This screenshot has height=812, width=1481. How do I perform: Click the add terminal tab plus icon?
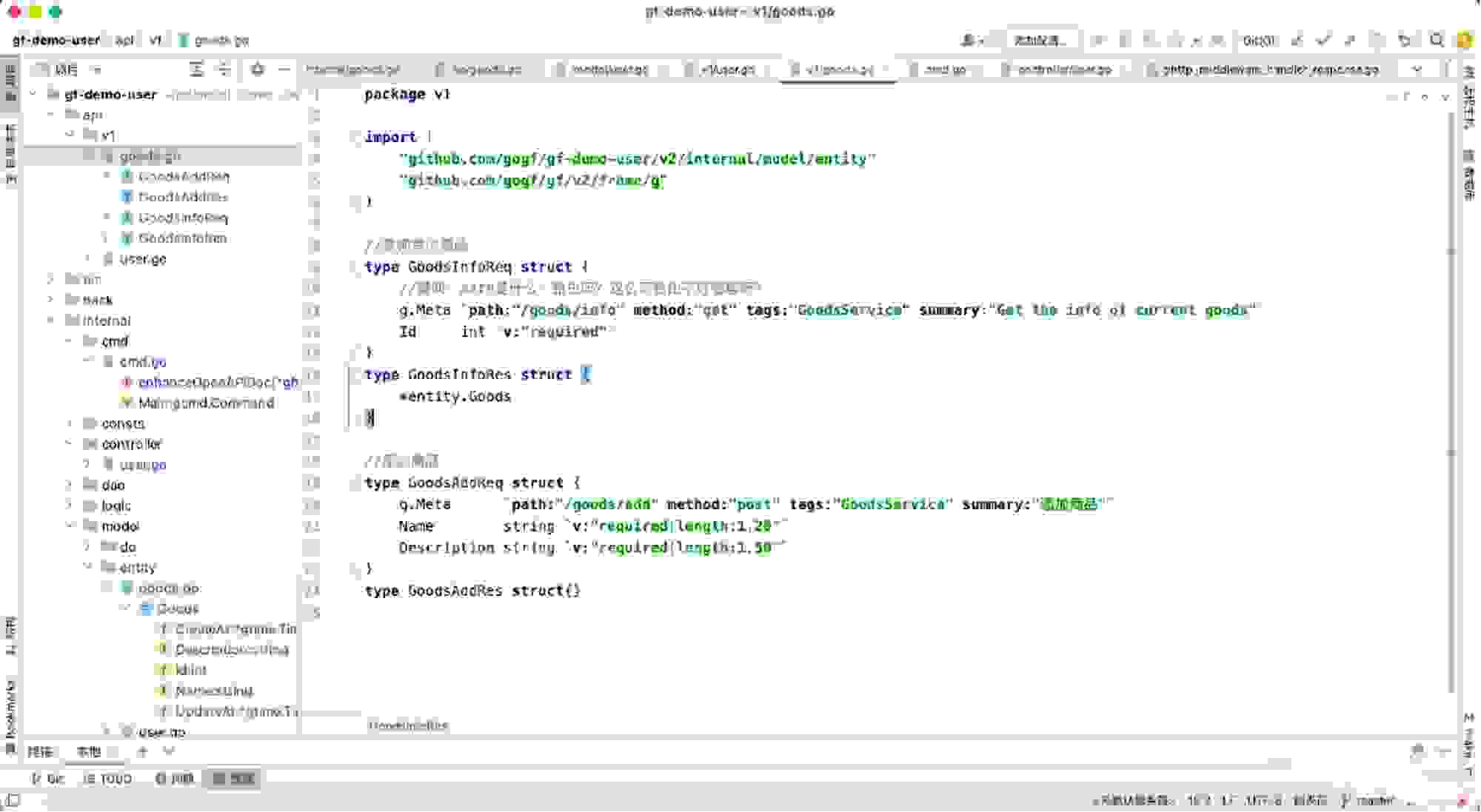pyautogui.click(x=142, y=751)
